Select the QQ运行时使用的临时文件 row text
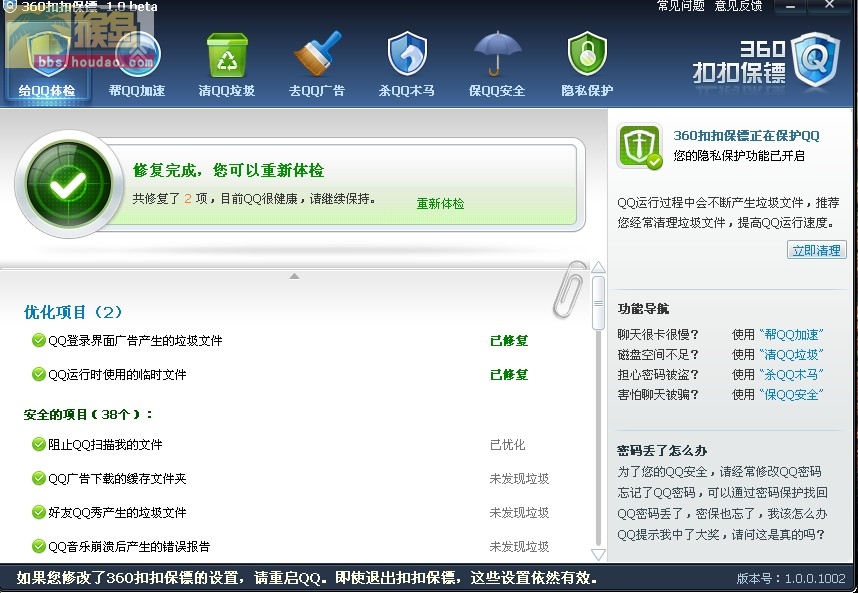The height and width of the screenshot is (593, 858). 117,374
